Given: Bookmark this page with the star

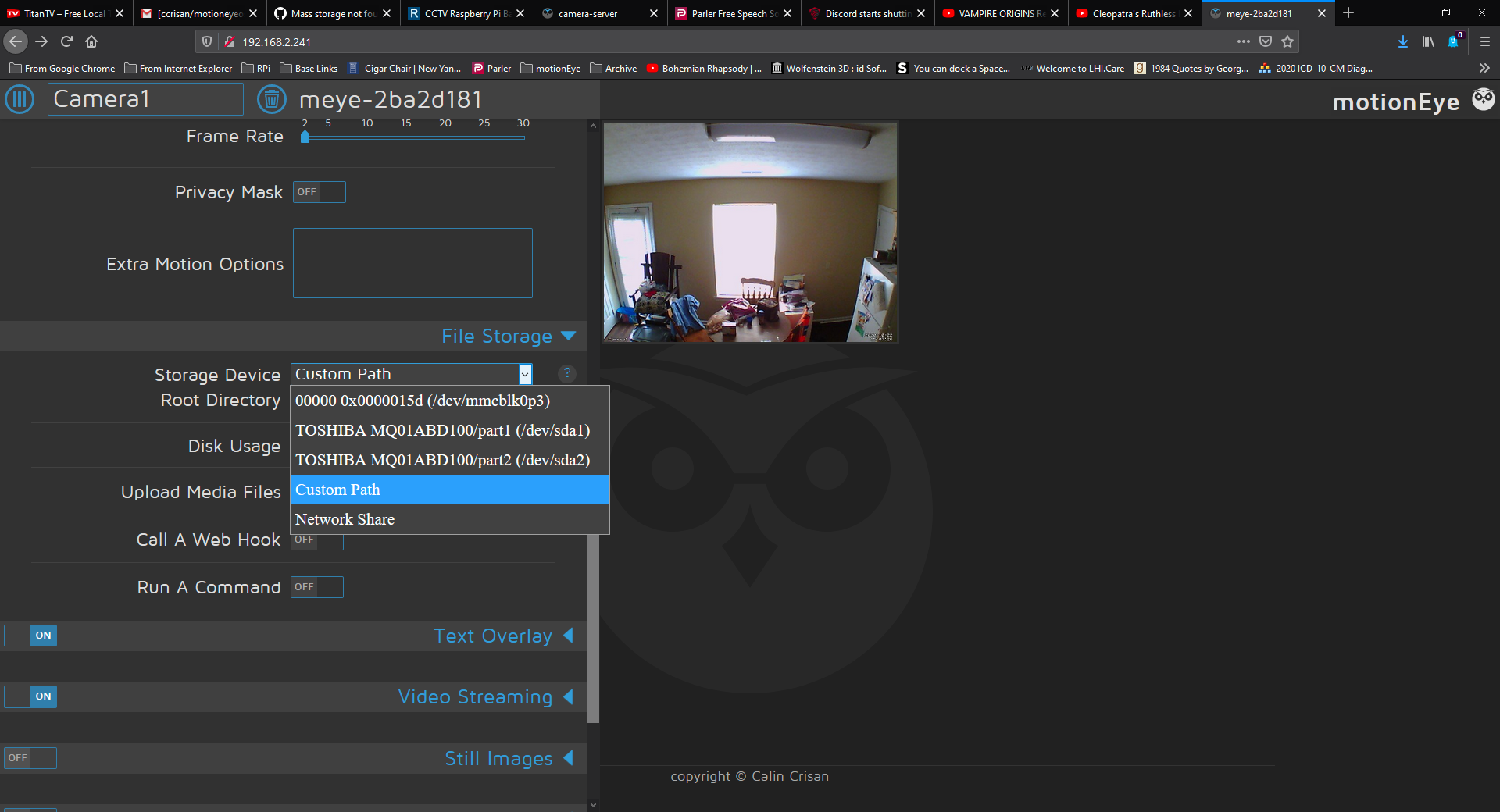Looking at the screenshot, I should 1287,41.
